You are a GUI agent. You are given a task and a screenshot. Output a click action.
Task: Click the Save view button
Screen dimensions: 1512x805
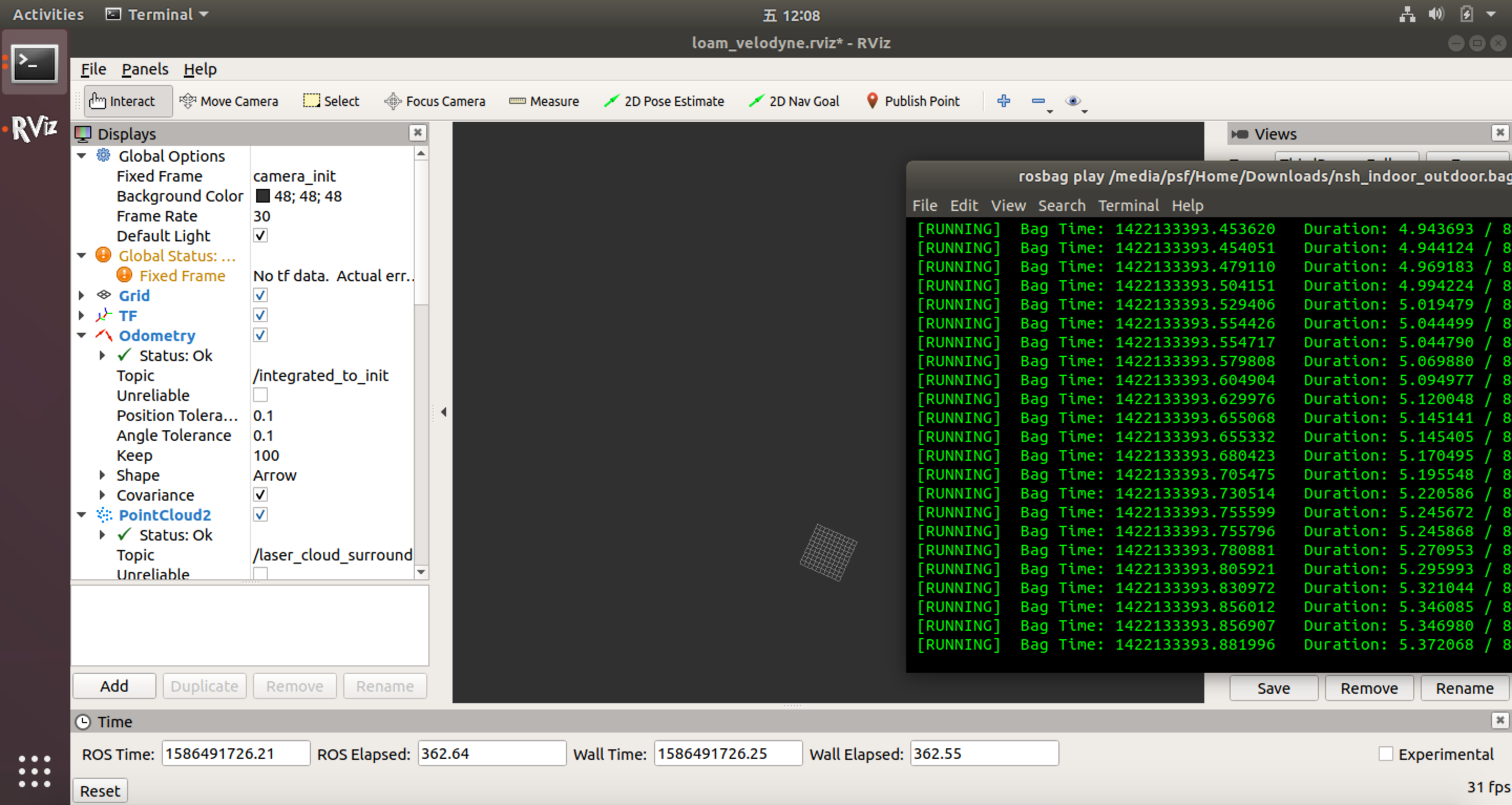click(x=1274, y=687)
